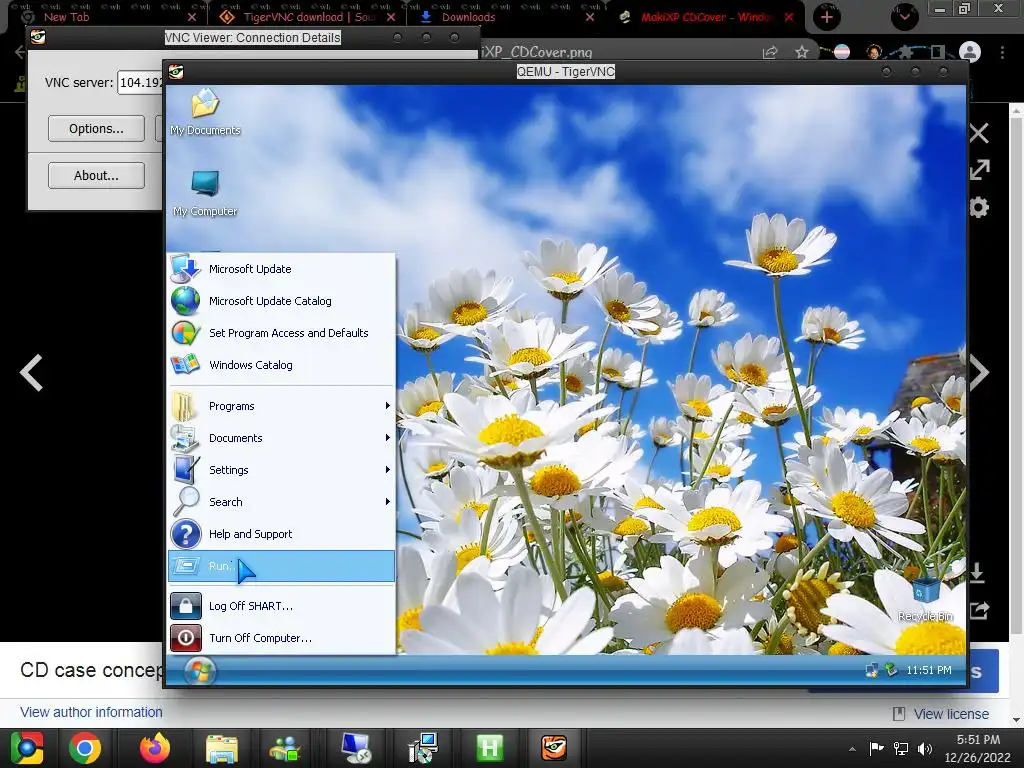Open Windows Catalog menu entry
The width and height of the screenshot is (1024, 768).
281,365
